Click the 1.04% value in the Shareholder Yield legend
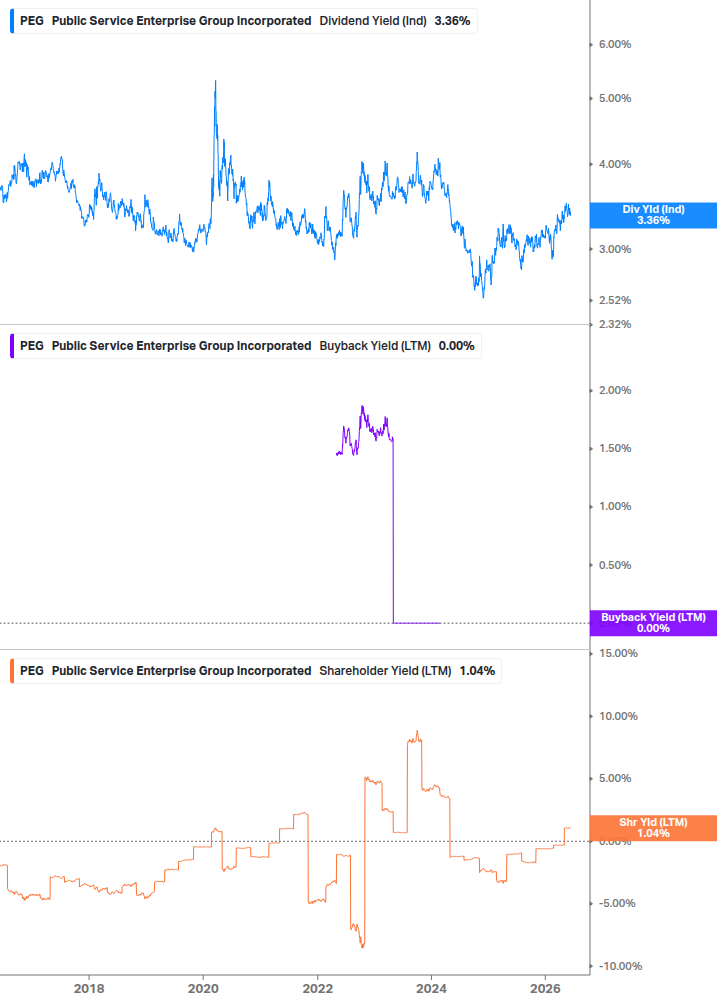 click(x=477, y=671)
